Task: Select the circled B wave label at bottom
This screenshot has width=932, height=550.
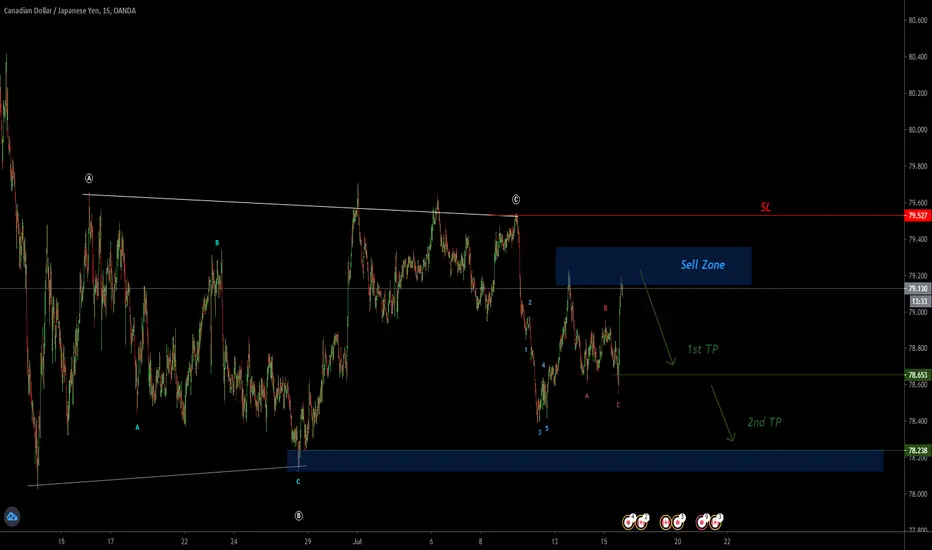Action: point(298,516)
